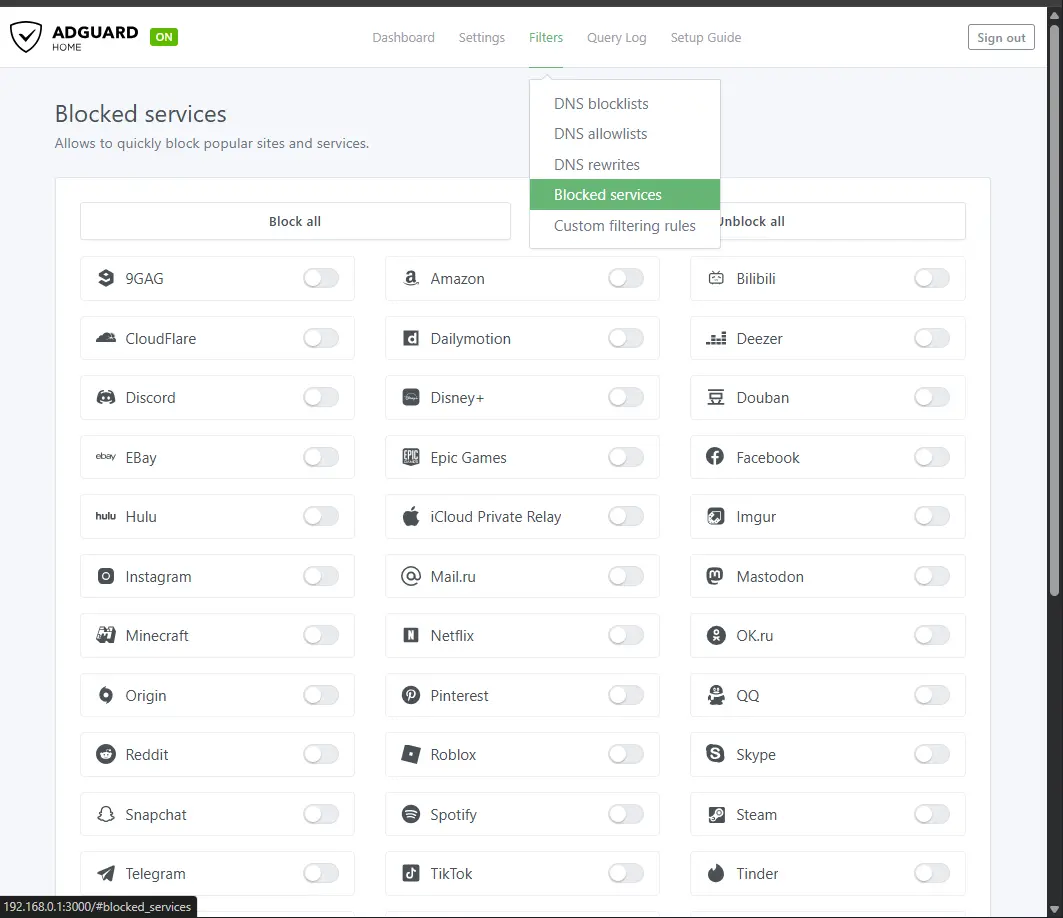The image size is (1063, 918).
Task: Click the Pinterest service icon
Action: [411, 695]
